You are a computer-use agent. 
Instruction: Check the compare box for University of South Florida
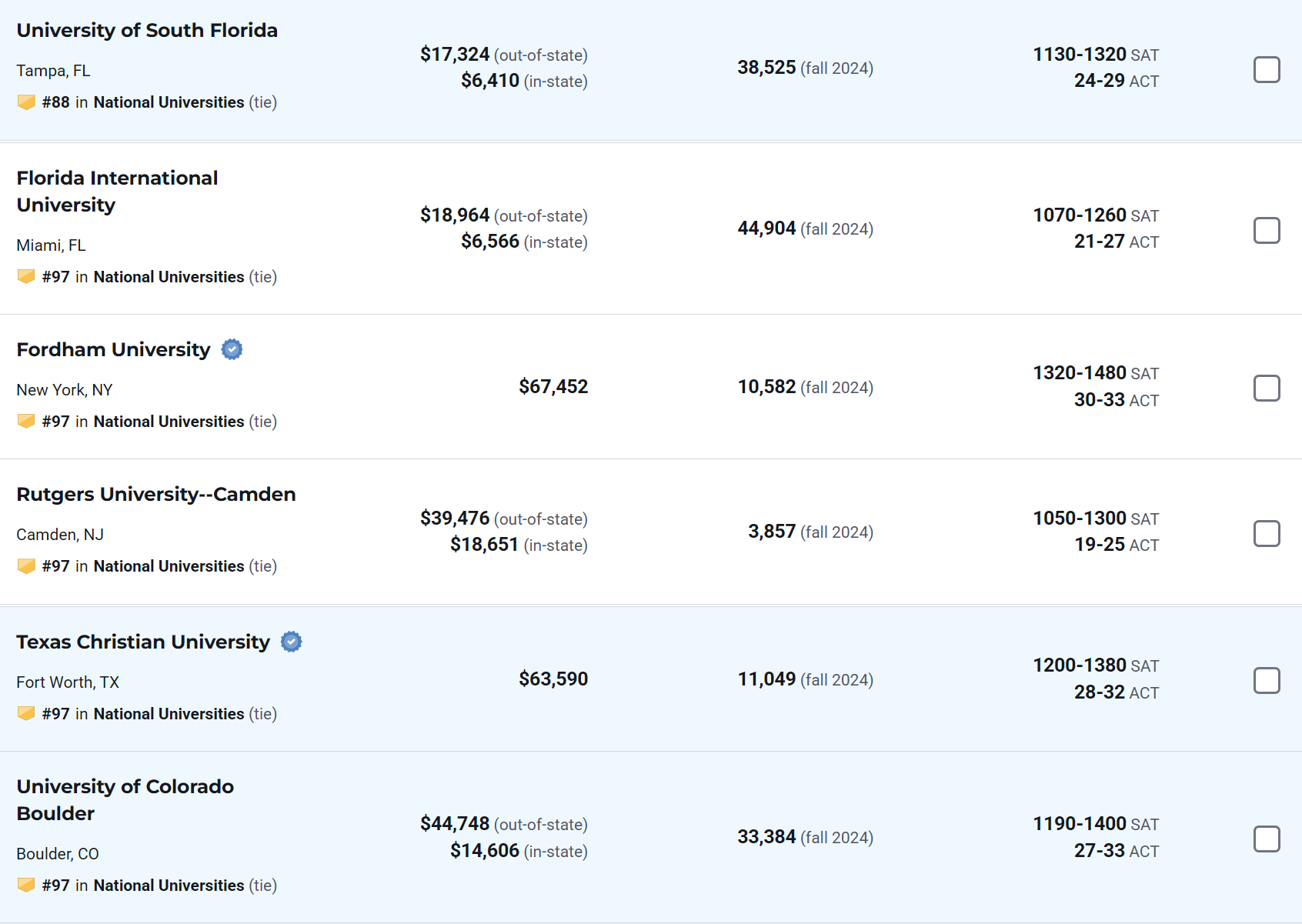(1266, 70)
